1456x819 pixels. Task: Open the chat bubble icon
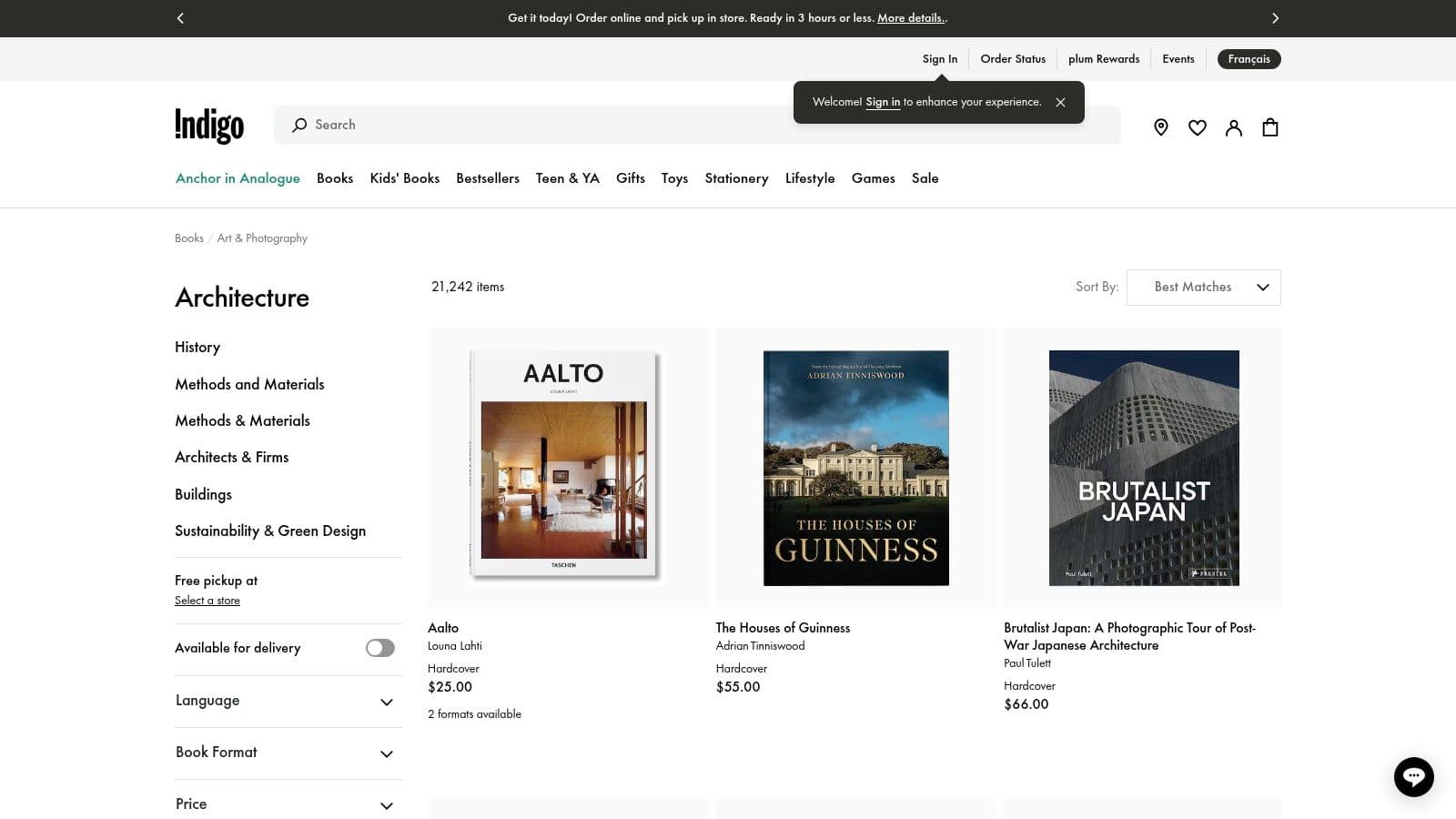[x=1413, y=777]
